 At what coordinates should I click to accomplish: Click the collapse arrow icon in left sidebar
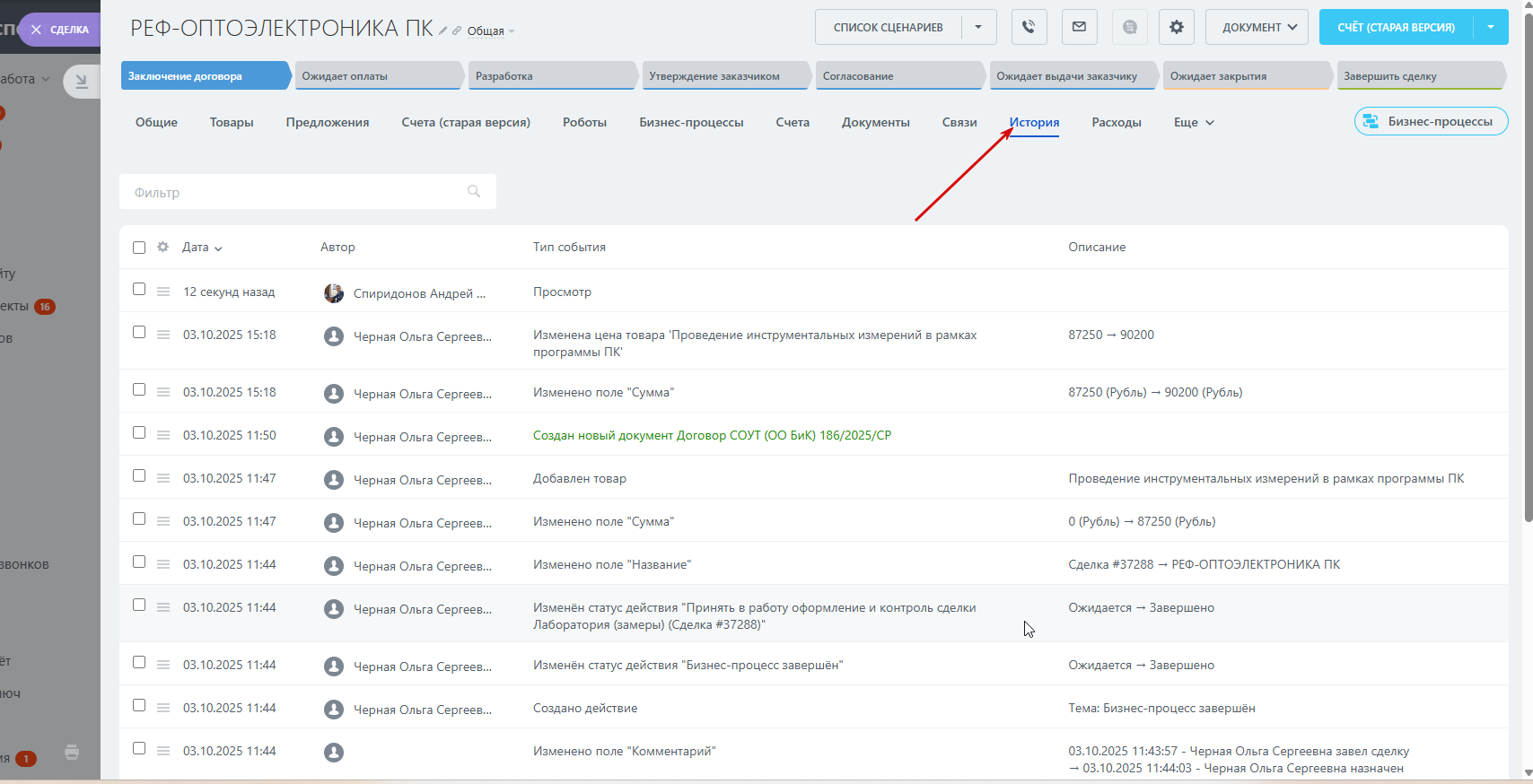point(82,82)
